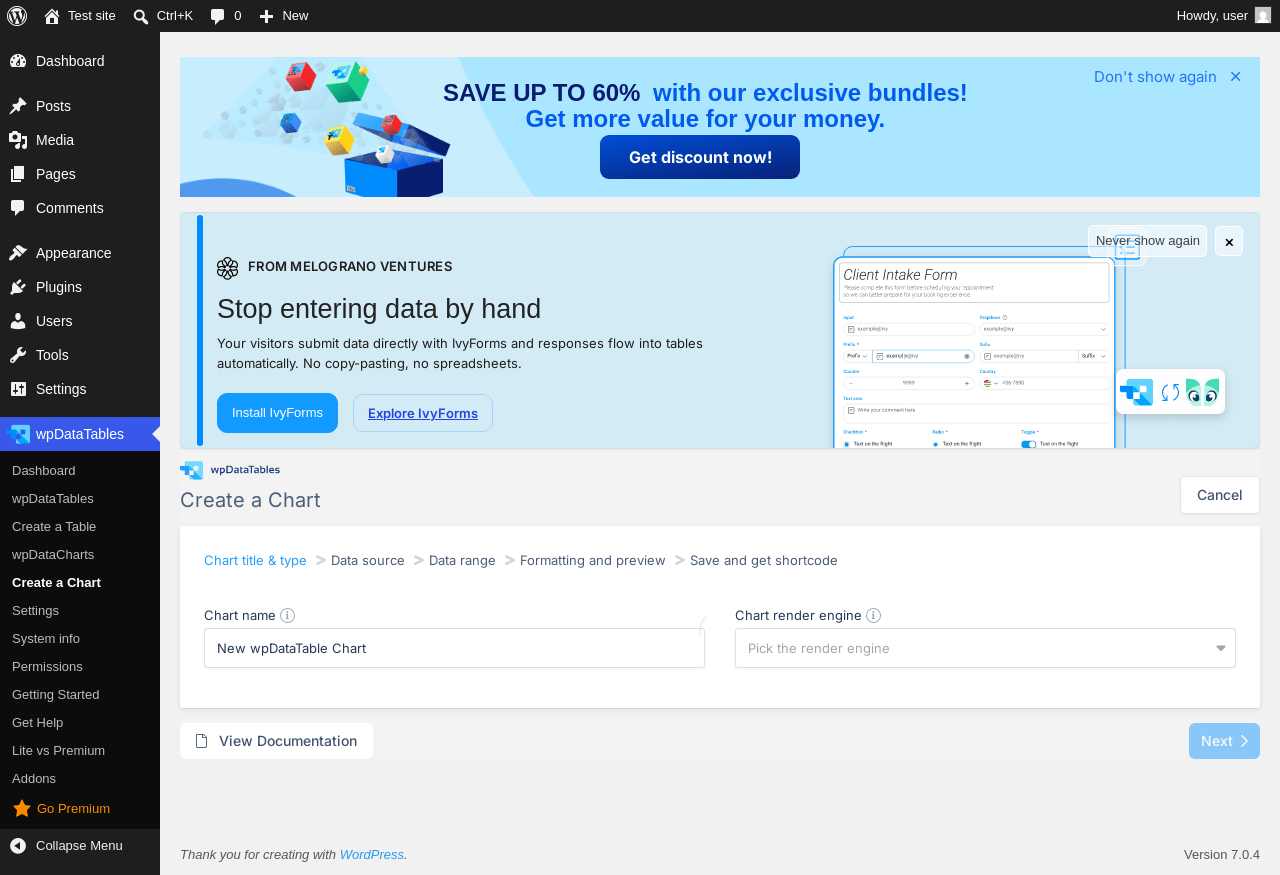Open View Documentation
The height and width of the screenshot is (875, 1280).
[276, 741]
